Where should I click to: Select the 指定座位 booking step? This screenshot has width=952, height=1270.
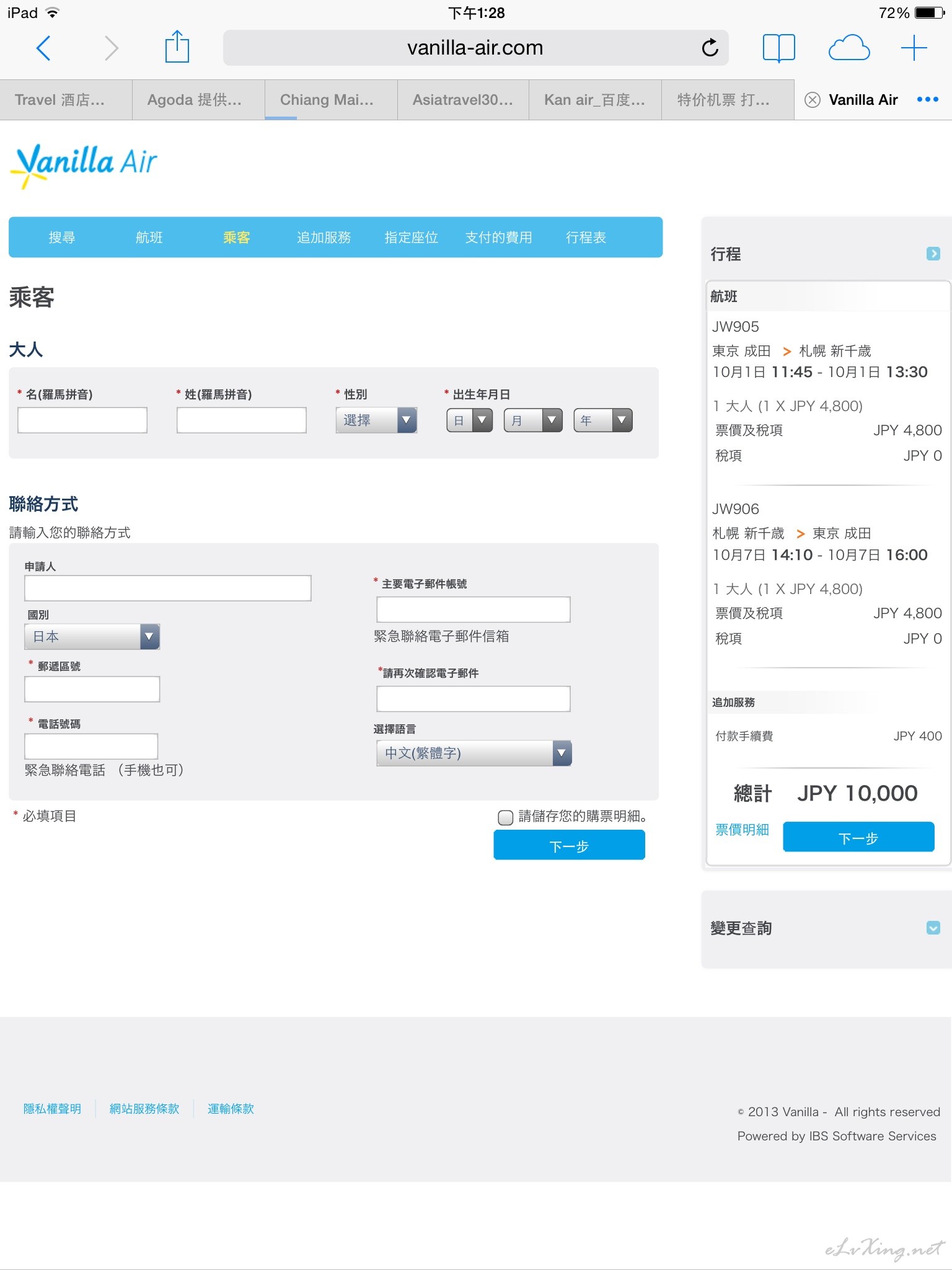coord(412,238)
